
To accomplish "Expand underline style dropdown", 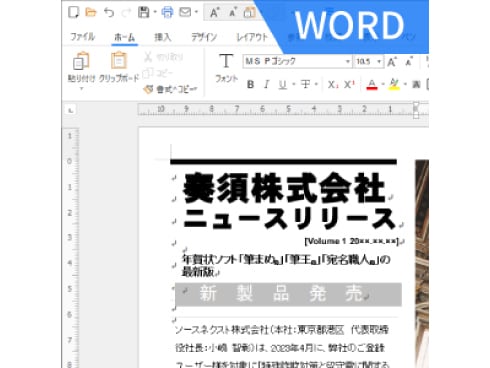I will coord(294,85).
